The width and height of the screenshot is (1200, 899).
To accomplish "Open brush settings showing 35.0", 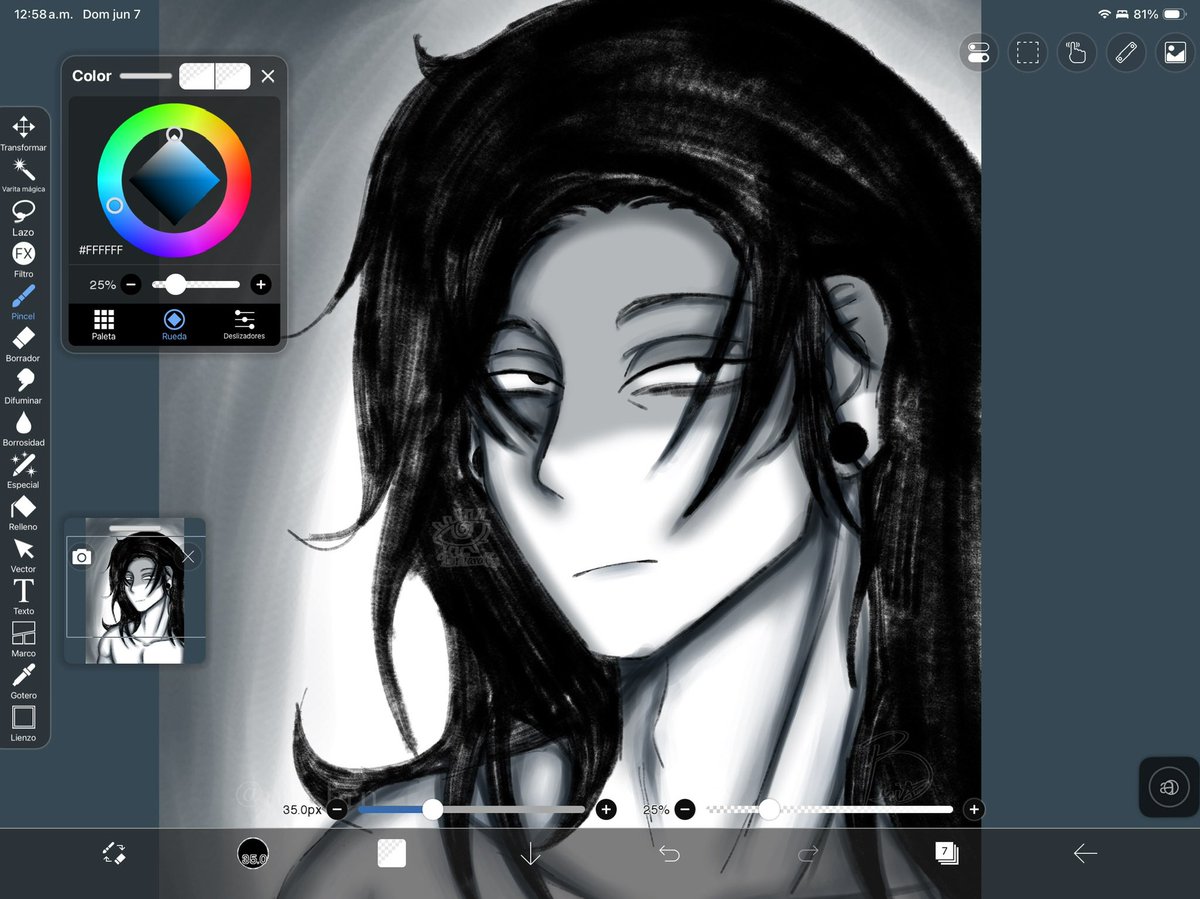I will (253, 854).
